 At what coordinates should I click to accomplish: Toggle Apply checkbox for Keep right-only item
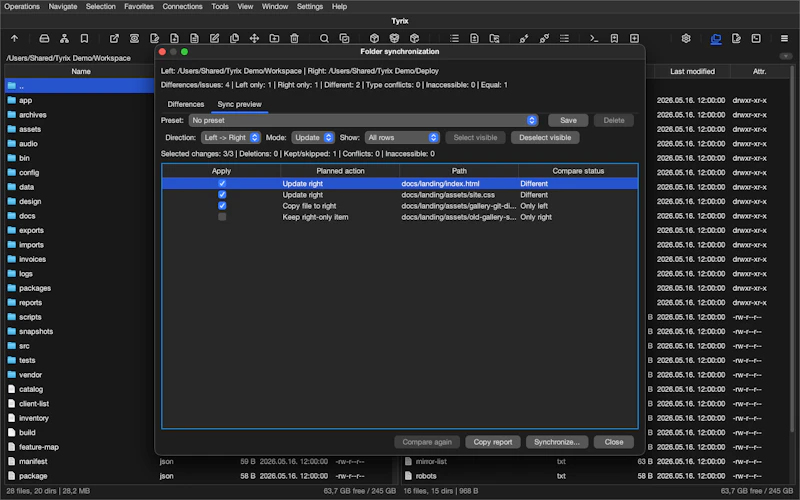pos(222,217)
